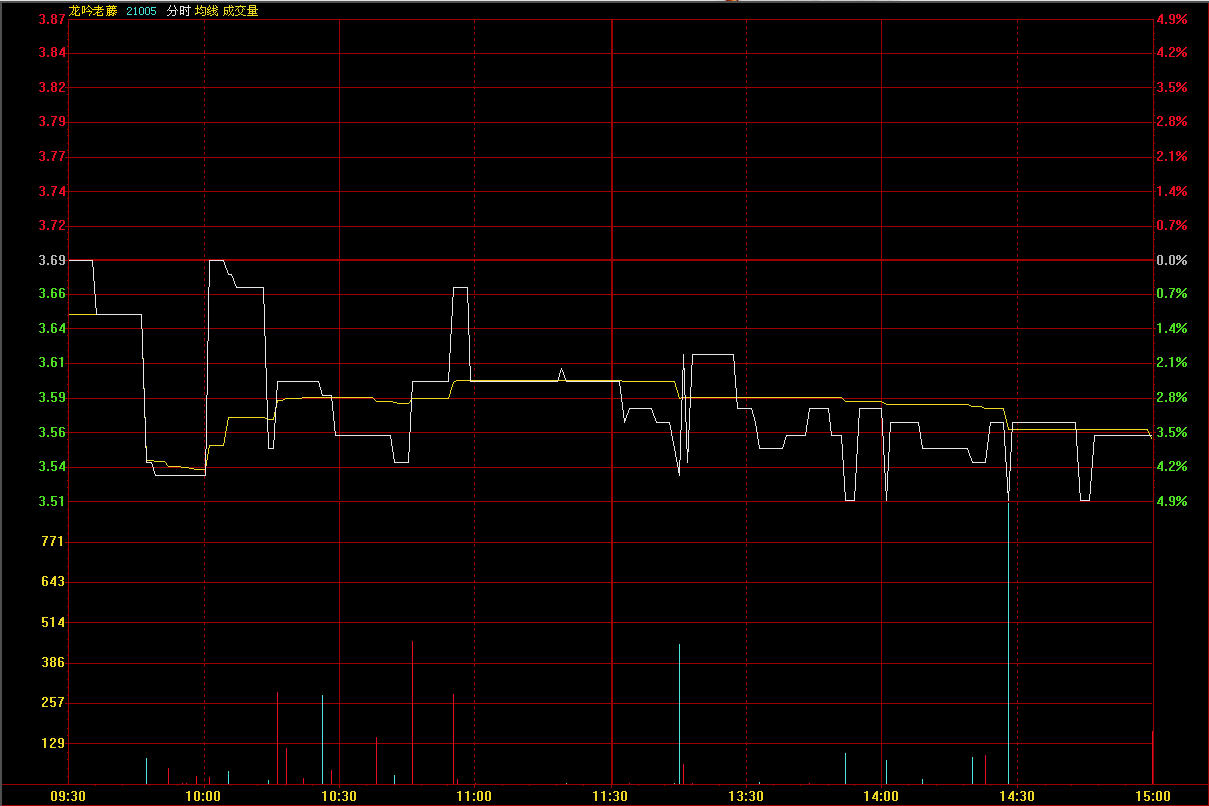The image size is (1209, 806).
Task: Click the green 3.5% percent label
Action: point(1171,432)
